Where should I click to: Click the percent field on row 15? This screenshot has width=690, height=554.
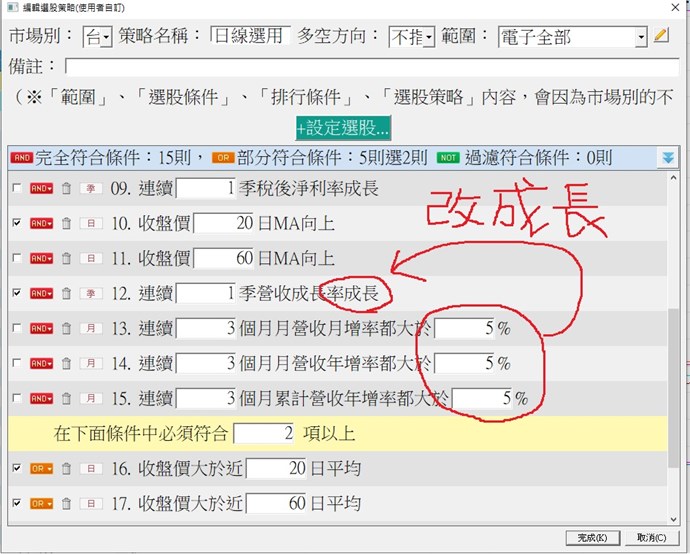483,399
